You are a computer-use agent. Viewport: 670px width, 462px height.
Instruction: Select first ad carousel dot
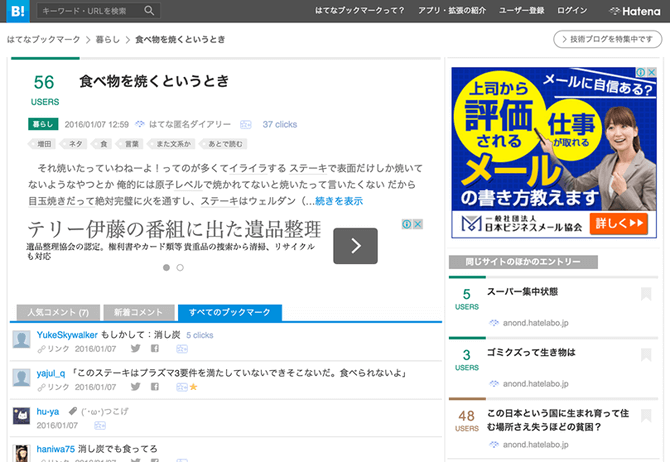(x=166, y=268)
